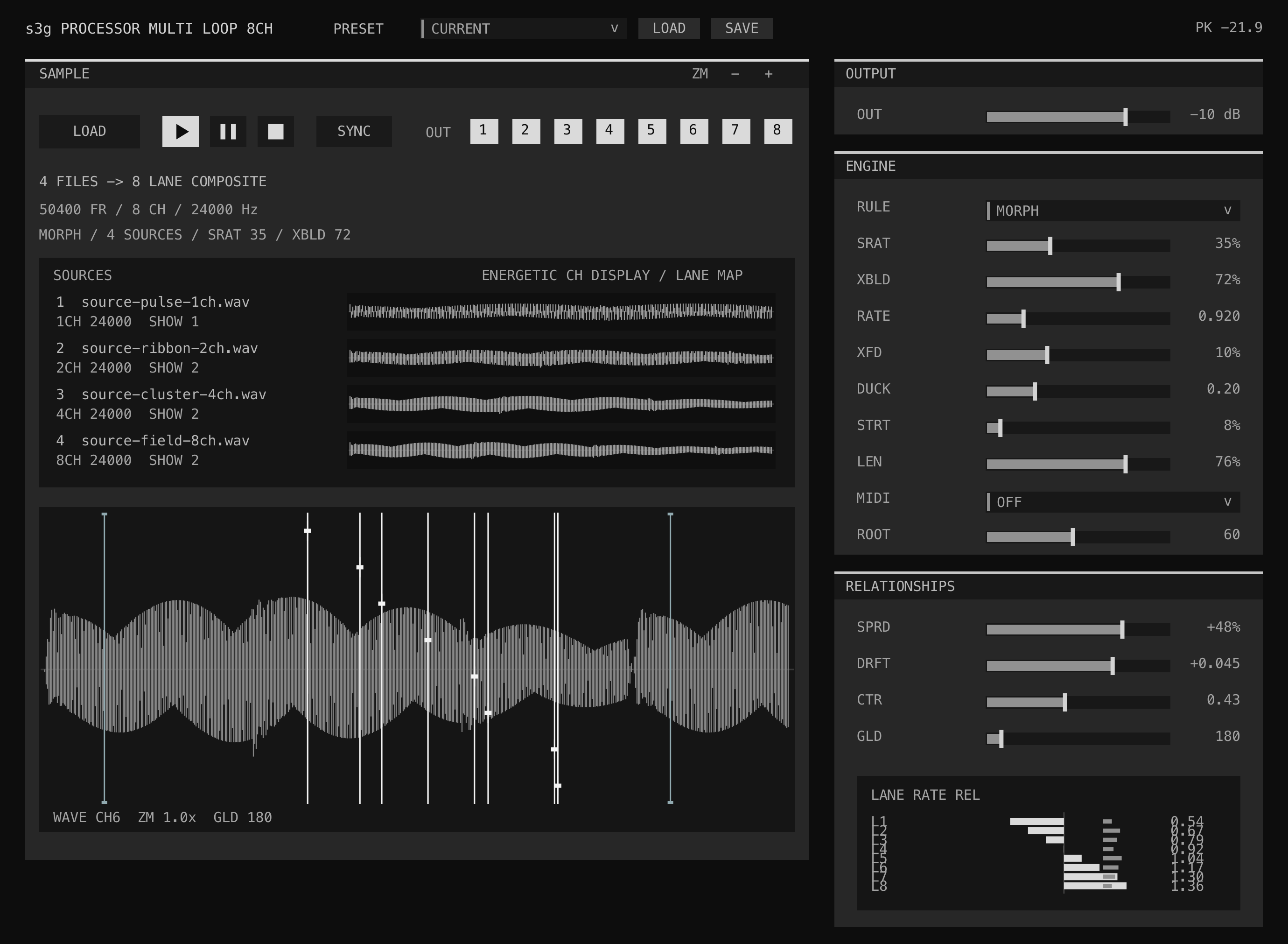Toggle output channel 6
Viewport: 1288px width, 944px height.
(694, 132)
